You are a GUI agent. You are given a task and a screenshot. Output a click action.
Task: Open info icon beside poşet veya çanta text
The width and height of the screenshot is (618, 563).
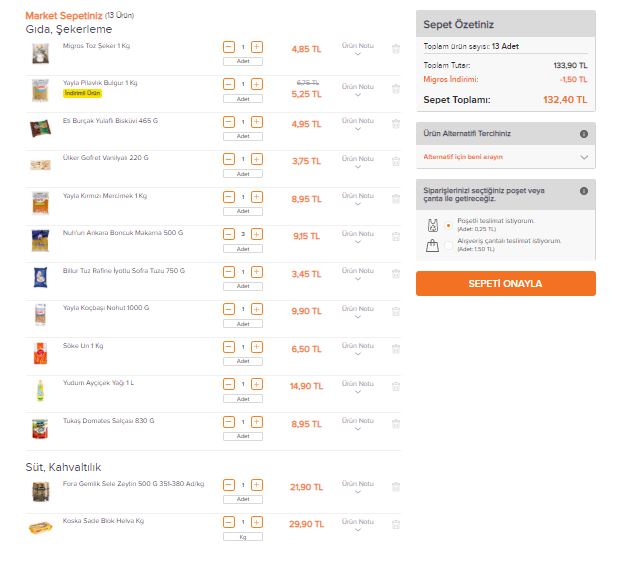[x=584, y=191]
